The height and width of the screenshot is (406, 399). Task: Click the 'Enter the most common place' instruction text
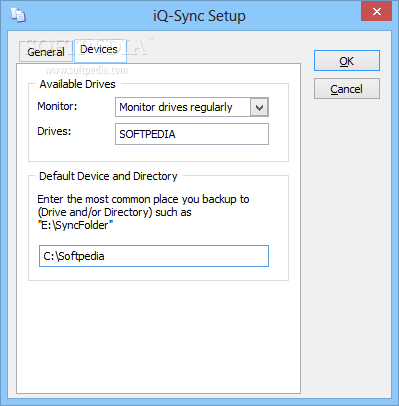pyautogui.click(x=143, y=212)
